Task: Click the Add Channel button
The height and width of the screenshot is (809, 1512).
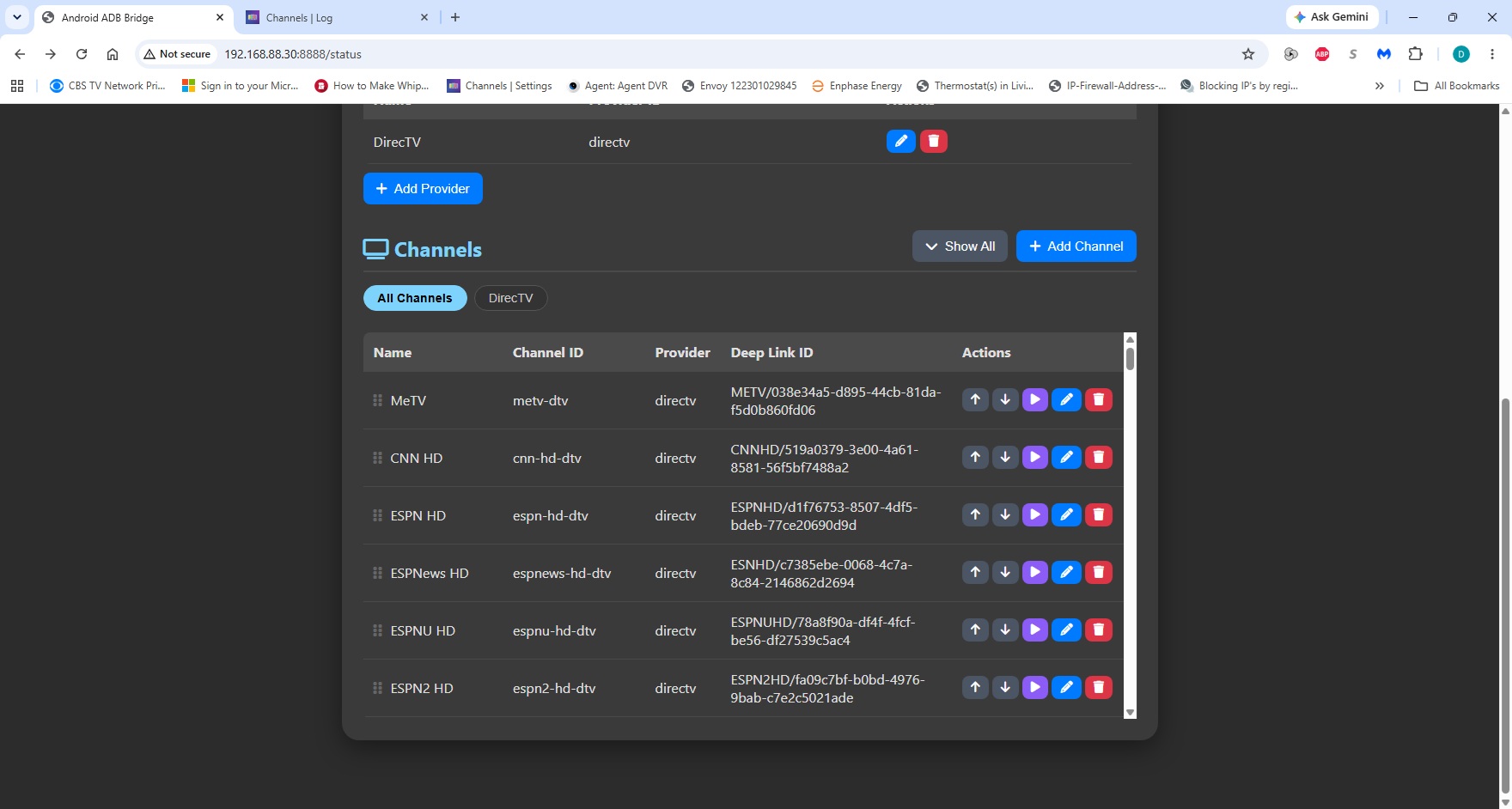Action: coord(1076,246)
